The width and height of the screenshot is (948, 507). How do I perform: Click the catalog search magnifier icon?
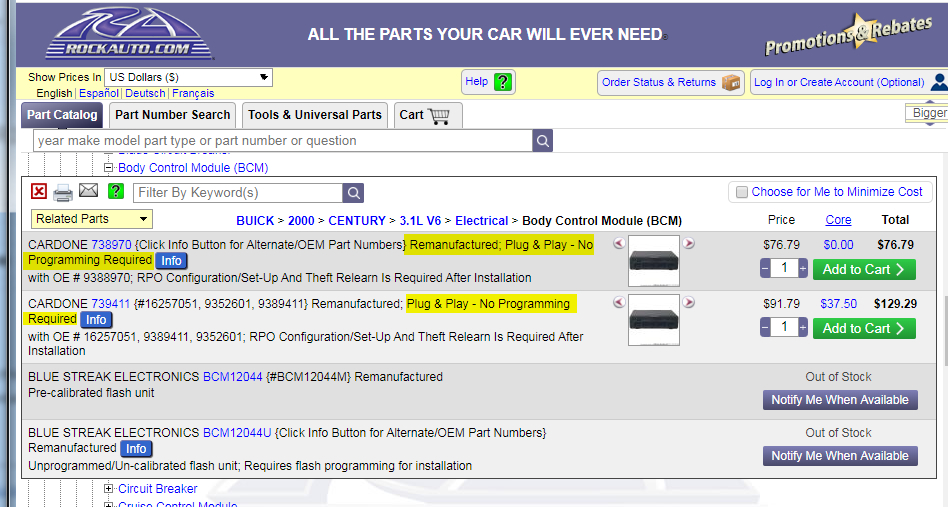click(x=543, y=141)
